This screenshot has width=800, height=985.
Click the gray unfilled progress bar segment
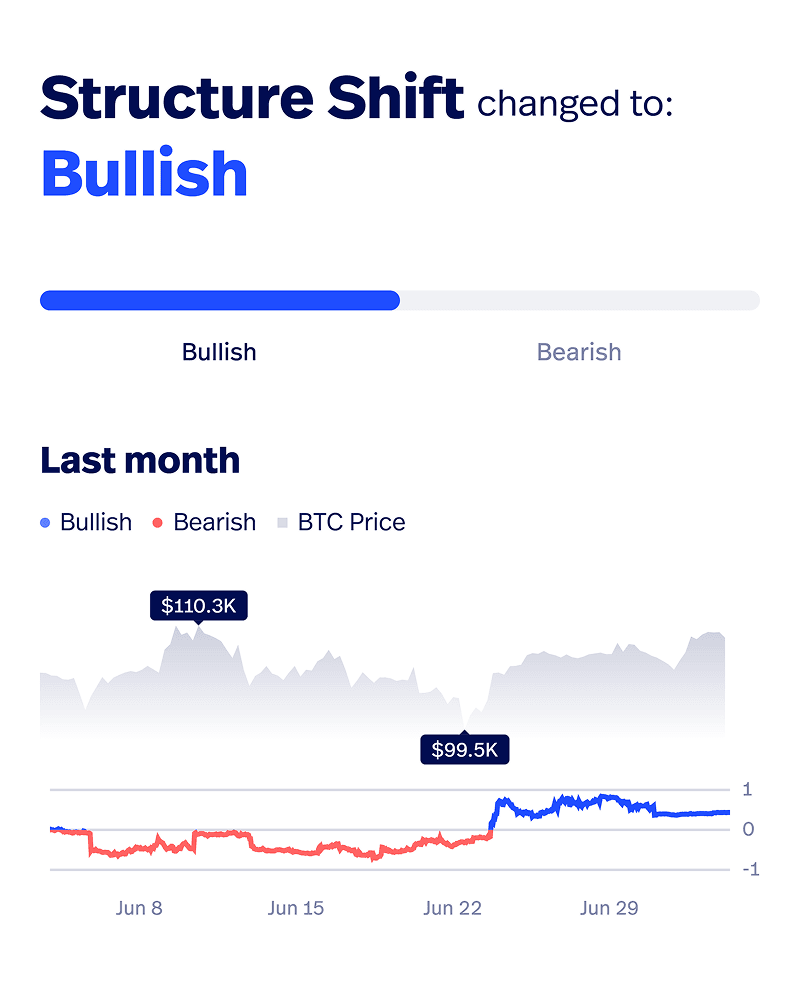tap(580, 300)
